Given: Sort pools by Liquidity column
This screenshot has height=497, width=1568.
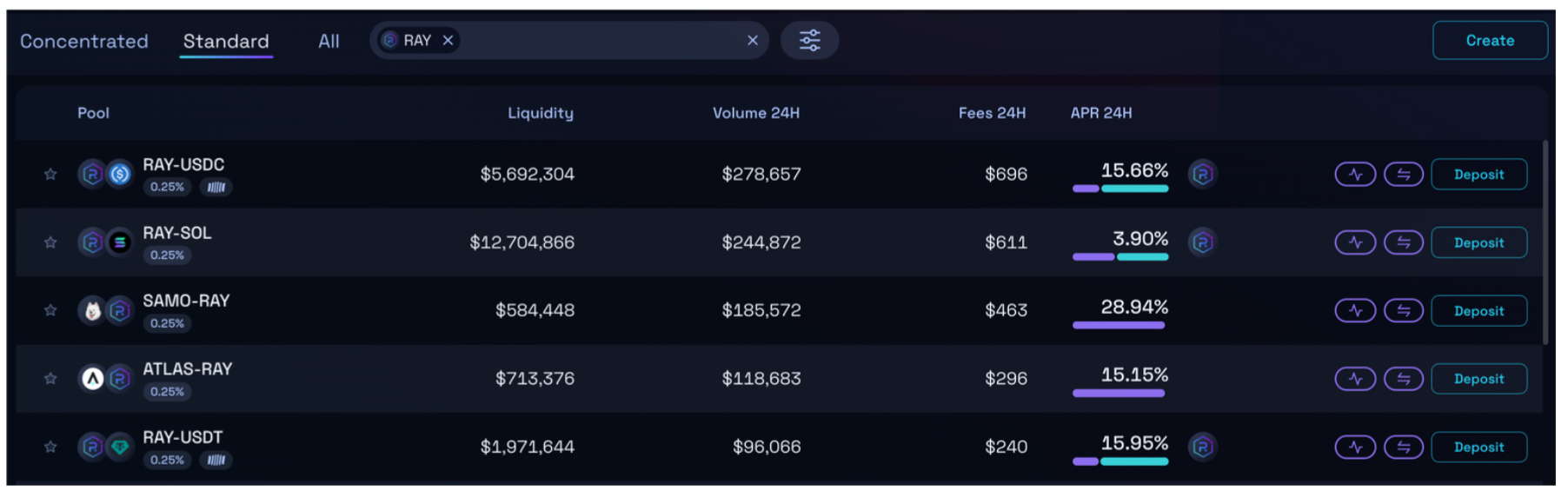Looking at the screenshot, I should (540, 113).
